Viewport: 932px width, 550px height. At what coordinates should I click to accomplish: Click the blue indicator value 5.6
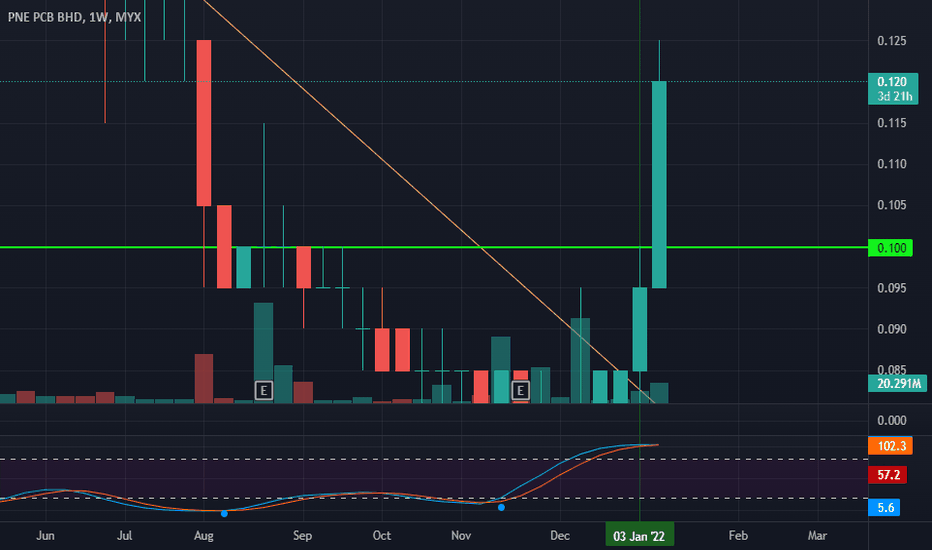tap(884, 507)
